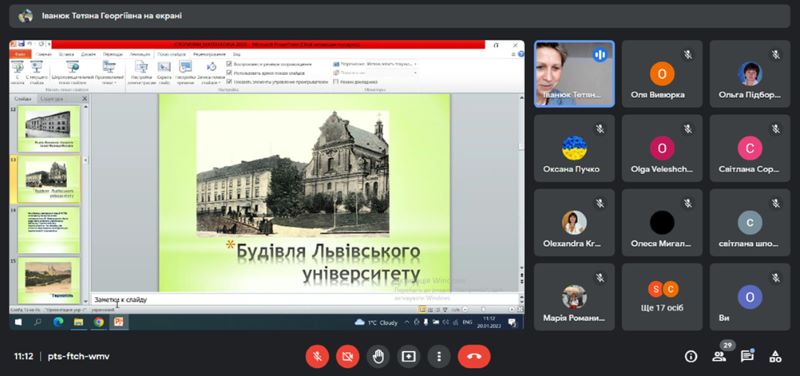The image size is (800, 376).
Task: Click Світлана Сор's pink C avatar
Action: click(750, 148)
